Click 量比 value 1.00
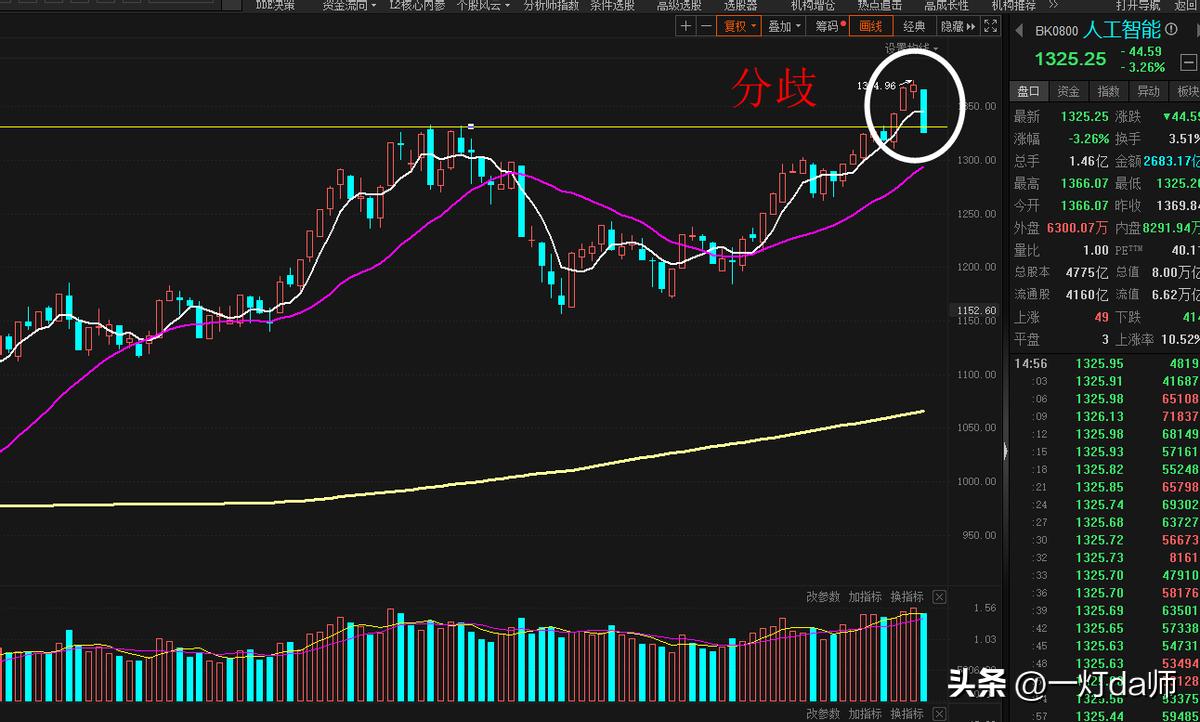Viewport: 1200px width, 722px height. click(x=1095, y=250)
